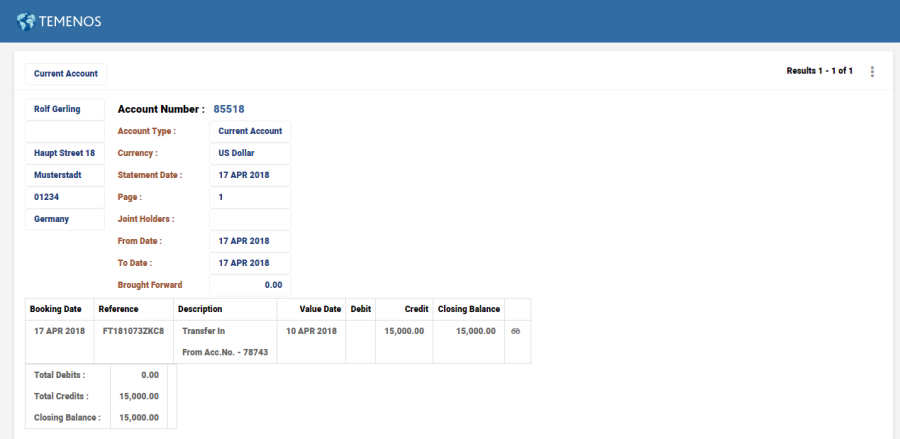Click the Statement Date value field
The width and height of the screenshot is (900, 439).
tap(249, 175)
